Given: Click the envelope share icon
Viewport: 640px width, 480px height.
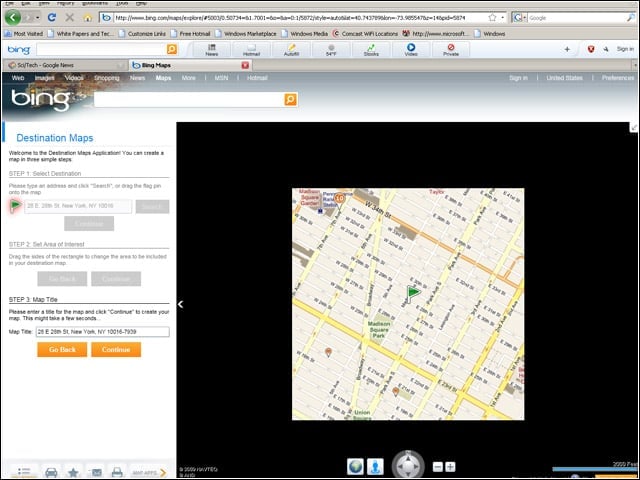Looking at the screenshot, I should [96, 472].
